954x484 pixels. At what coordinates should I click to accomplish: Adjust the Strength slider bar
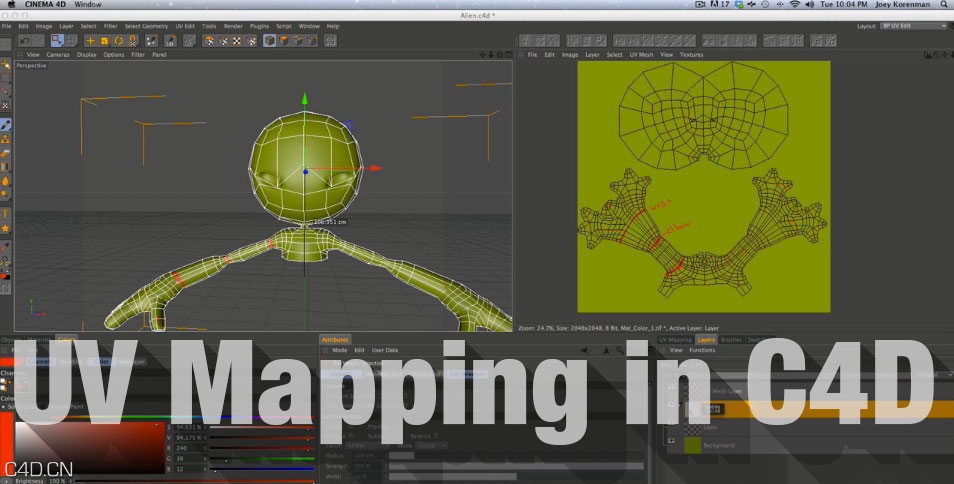(x=516, y=466)
